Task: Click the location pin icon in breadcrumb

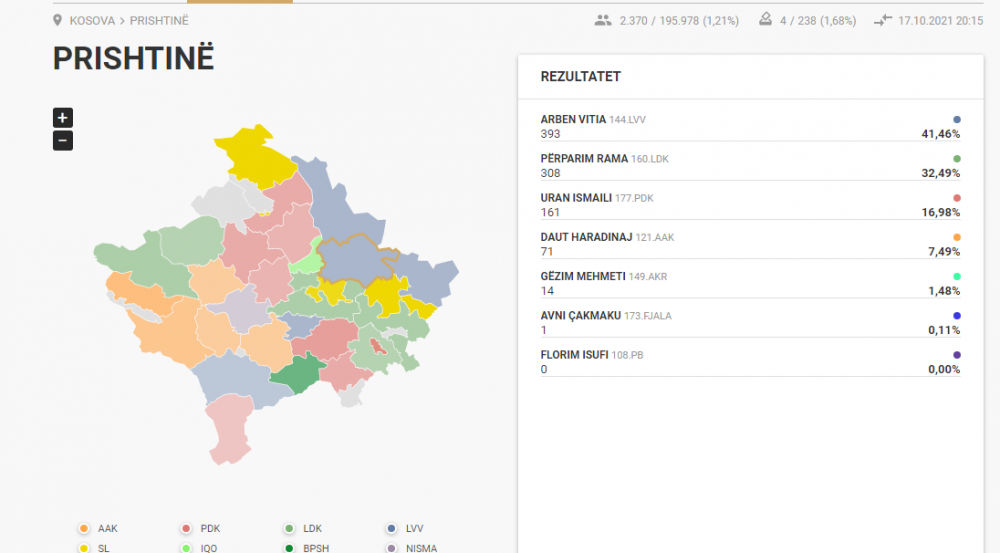Action: tap(58, 20)
